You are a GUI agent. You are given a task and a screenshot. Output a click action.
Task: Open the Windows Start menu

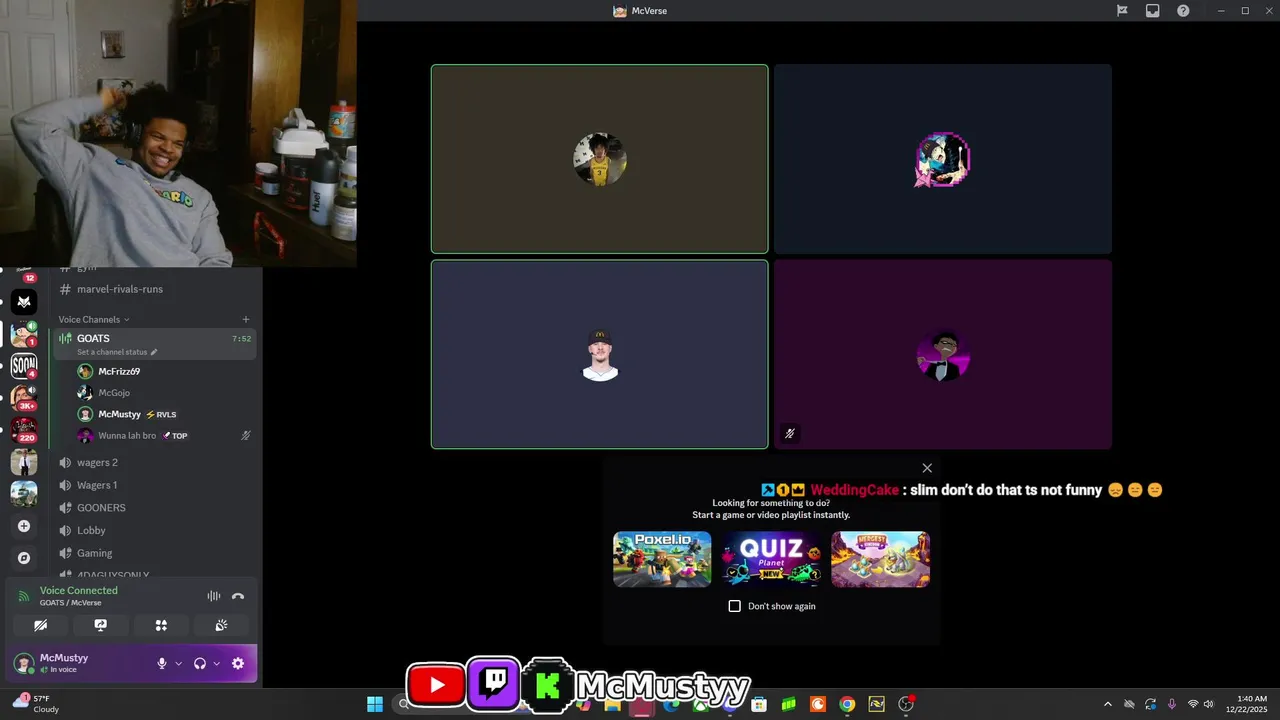point(375,704)
